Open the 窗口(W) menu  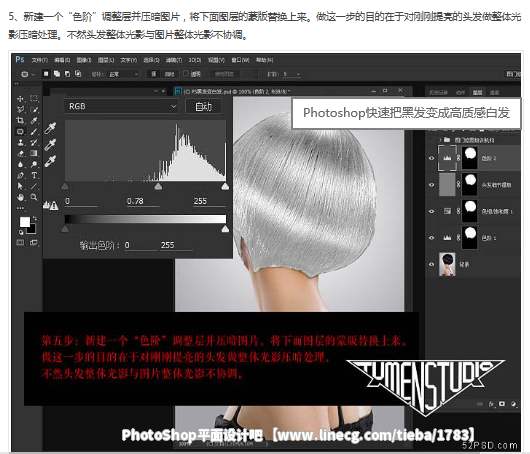(240, 60)
